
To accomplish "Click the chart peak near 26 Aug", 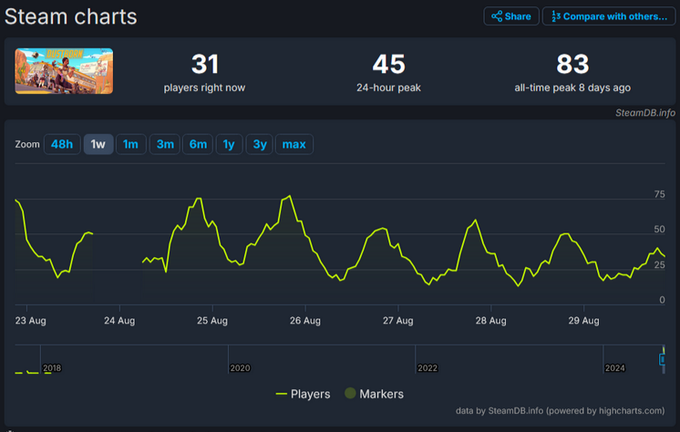I will (x=289, y=196).
